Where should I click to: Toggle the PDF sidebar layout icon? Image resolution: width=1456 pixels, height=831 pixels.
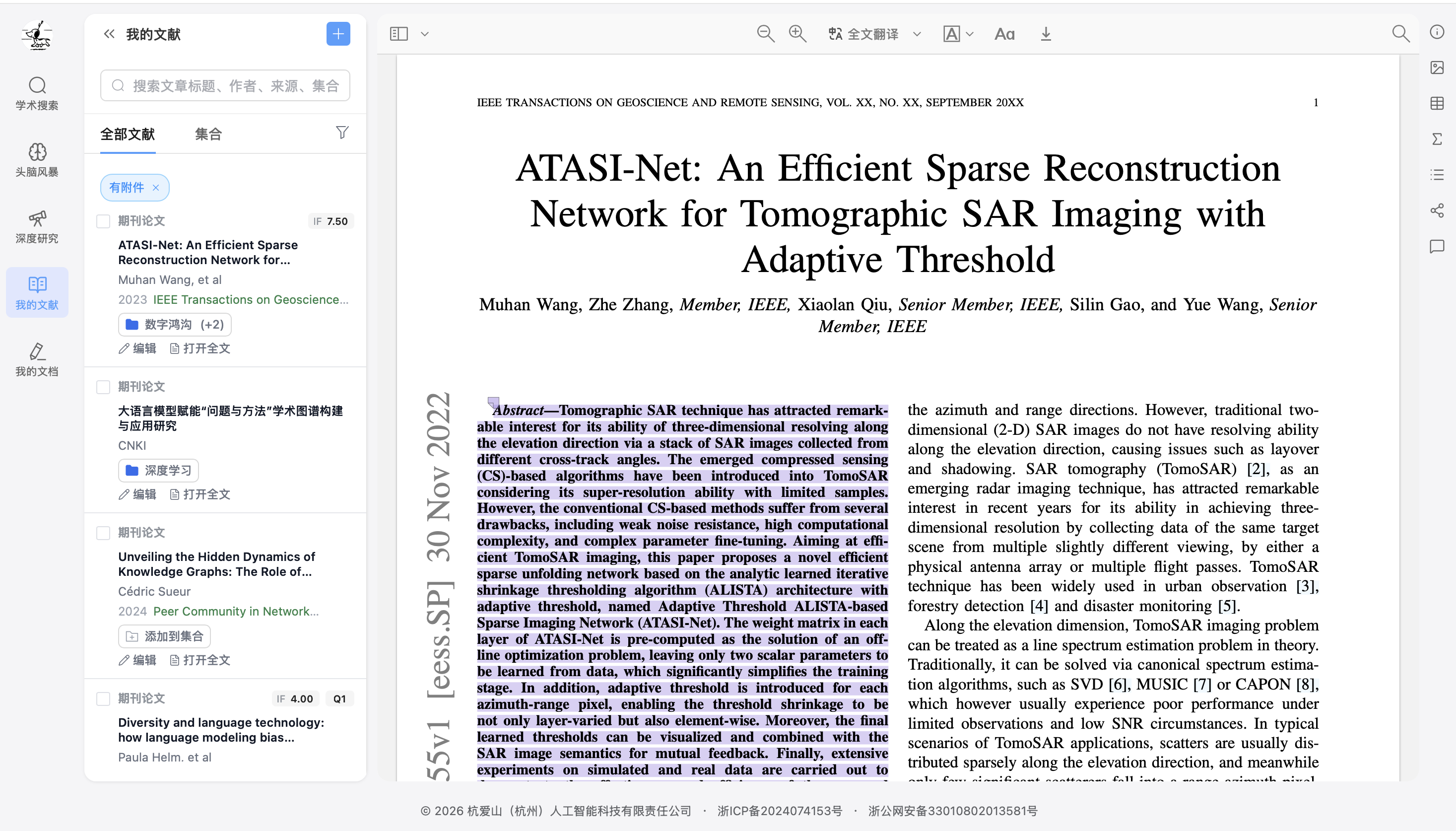coord(399,34)
